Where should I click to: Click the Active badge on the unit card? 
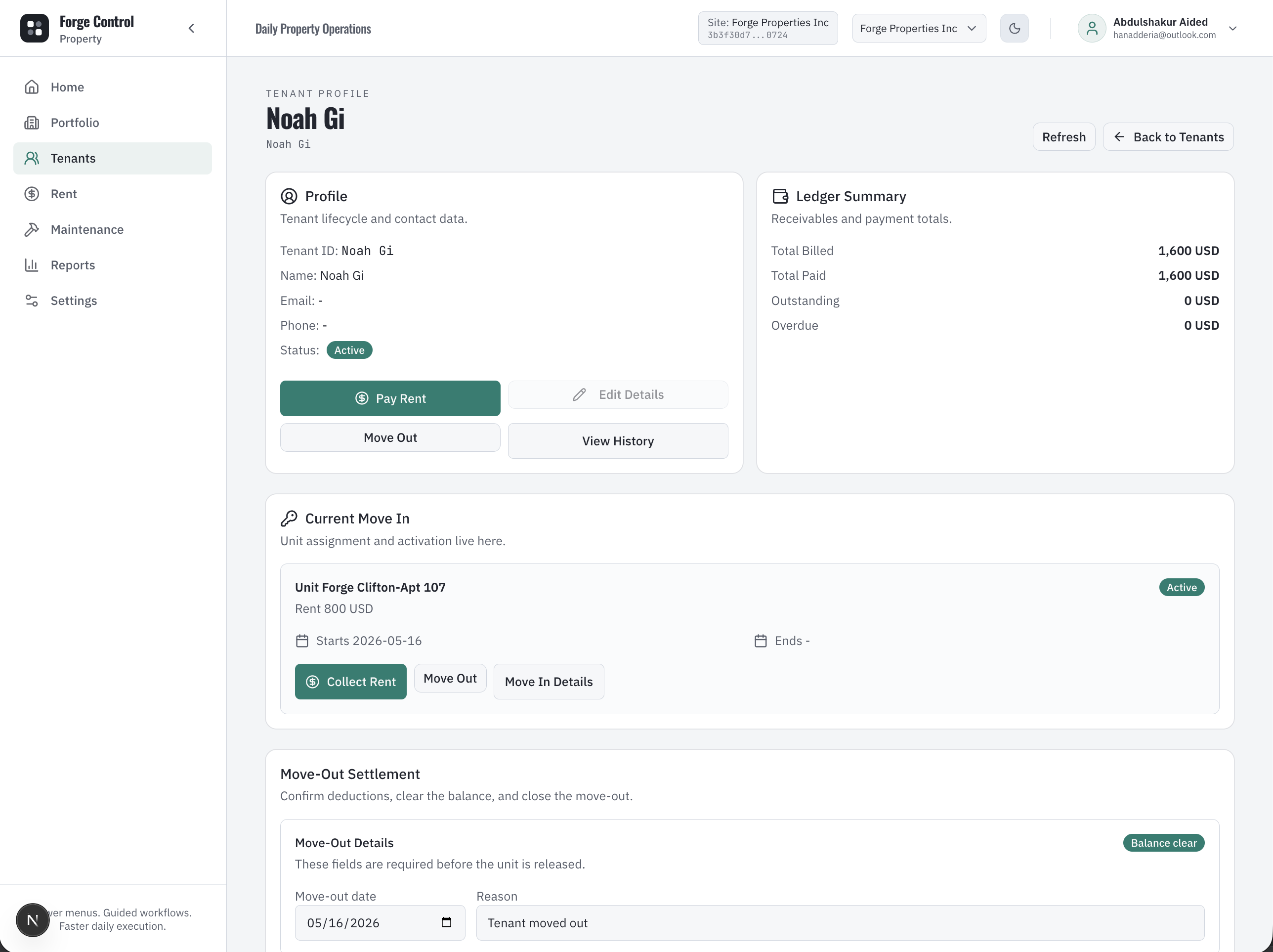(1182, 587)
